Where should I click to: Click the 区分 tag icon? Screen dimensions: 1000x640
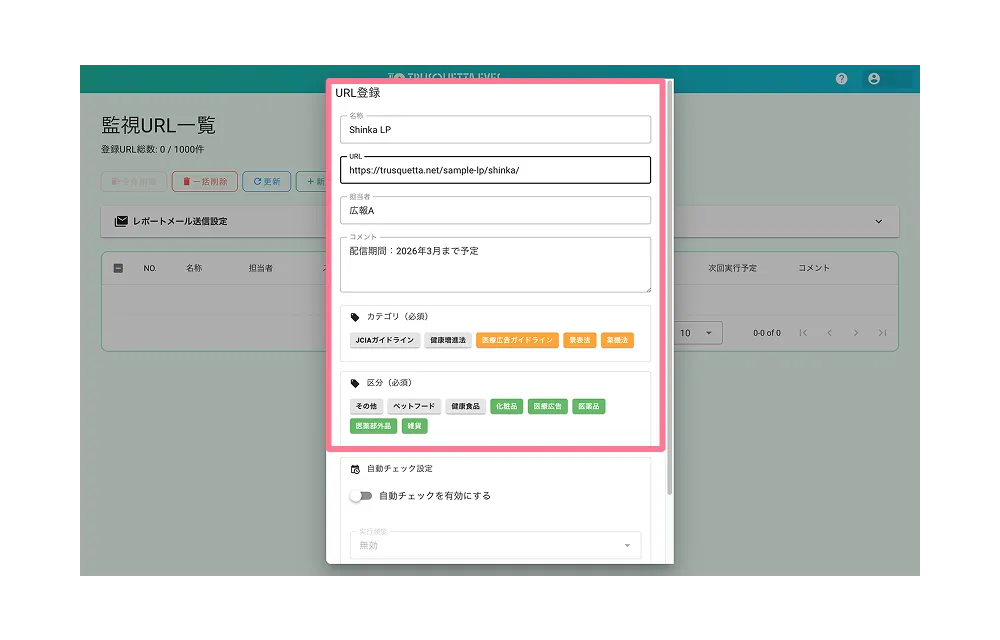point(353,382)
